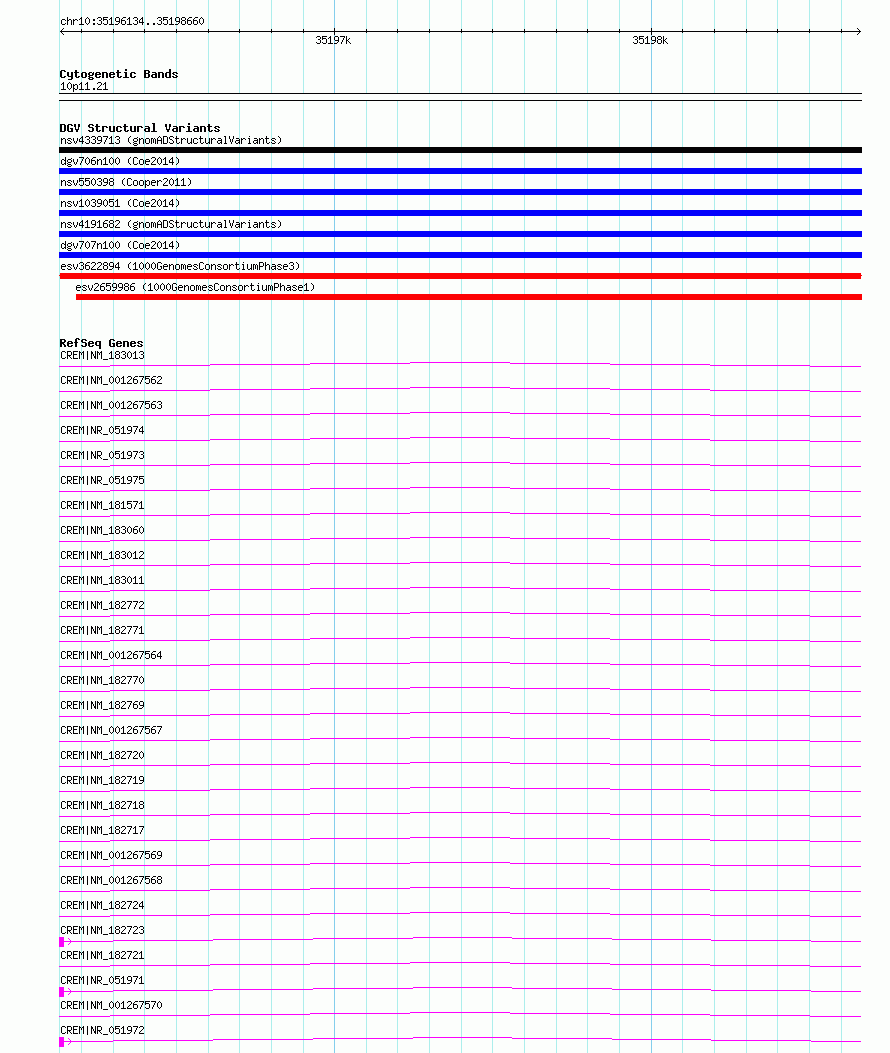This screenshot has height=1053, width=890.
Task: Click the esv3622894 1000GenomesConsortiumPhase3 label
Action: coord(180,266)
